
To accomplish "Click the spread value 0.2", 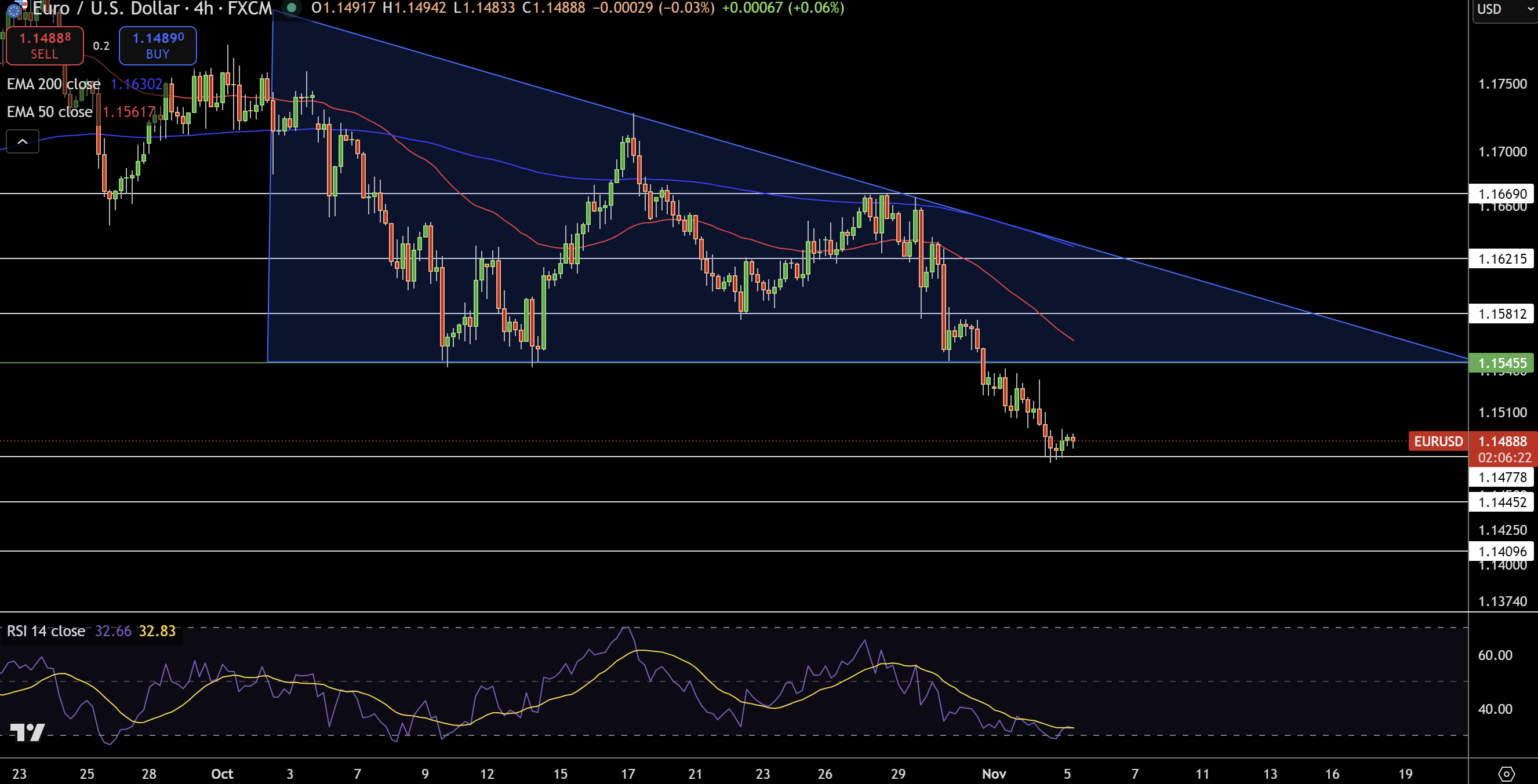I will [x=100, y=45].
